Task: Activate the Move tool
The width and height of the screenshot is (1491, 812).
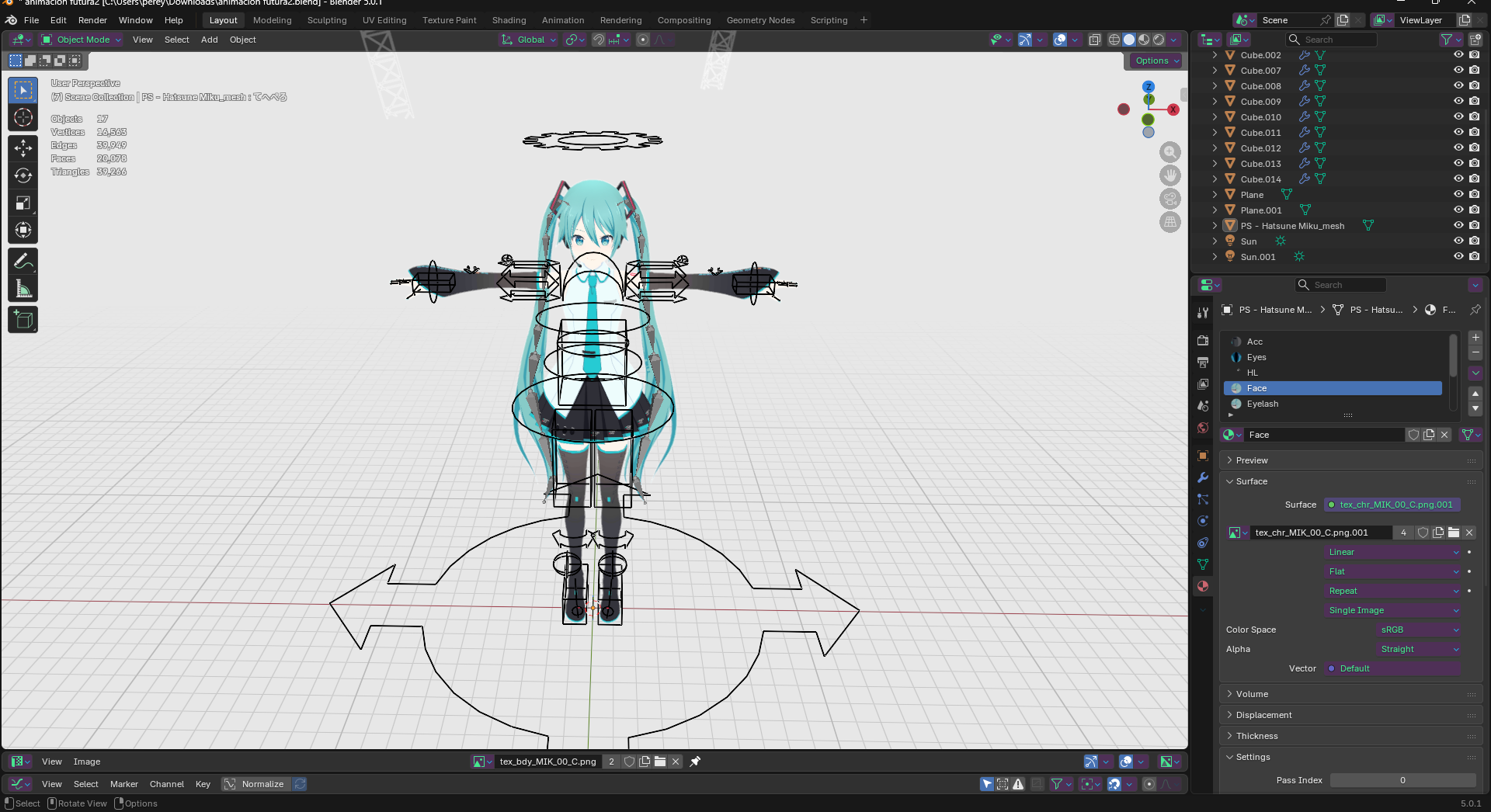Action: (x=23, y=147)
